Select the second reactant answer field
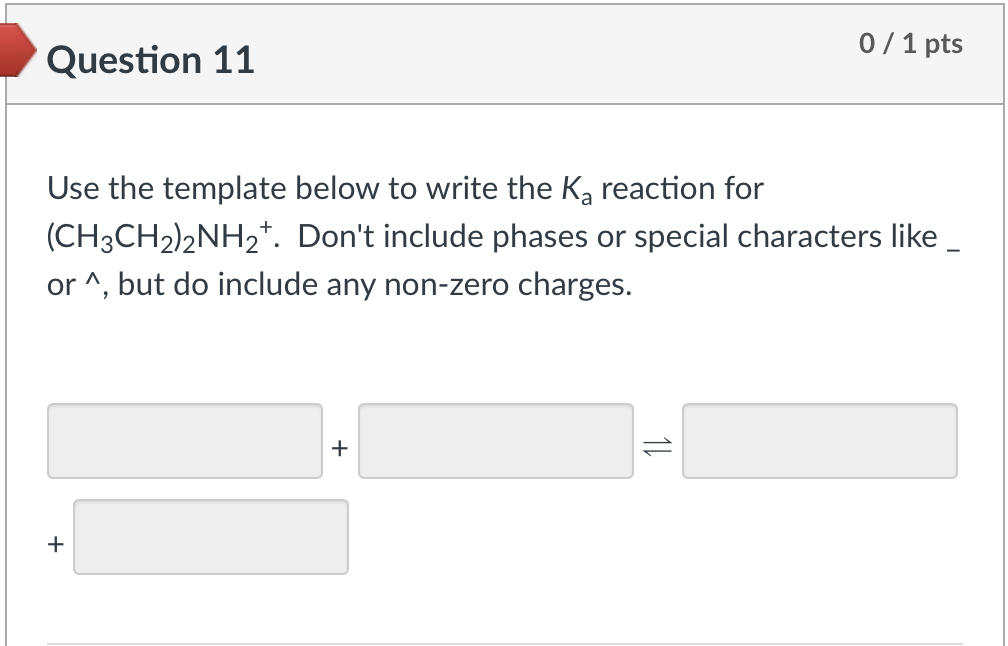Screen dimensions: 1008x646 point(496,441)
